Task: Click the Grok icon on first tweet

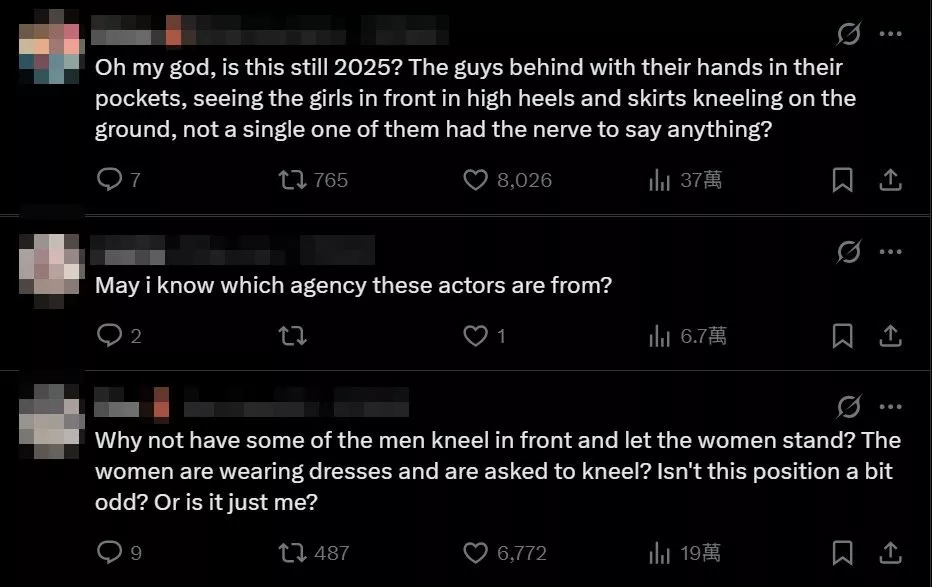Action: point(848,34)
